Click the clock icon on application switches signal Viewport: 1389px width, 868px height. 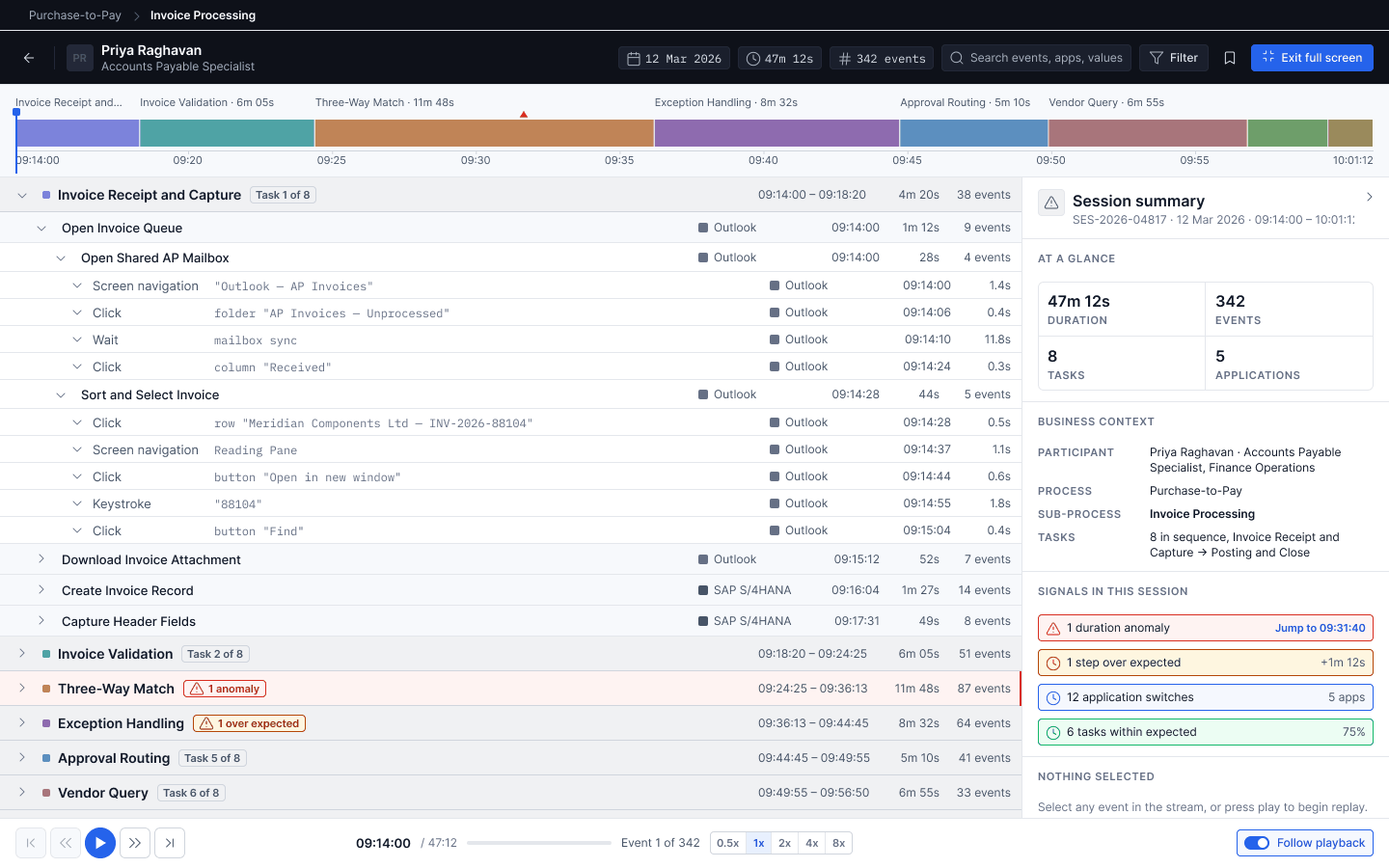point(1053,697)
